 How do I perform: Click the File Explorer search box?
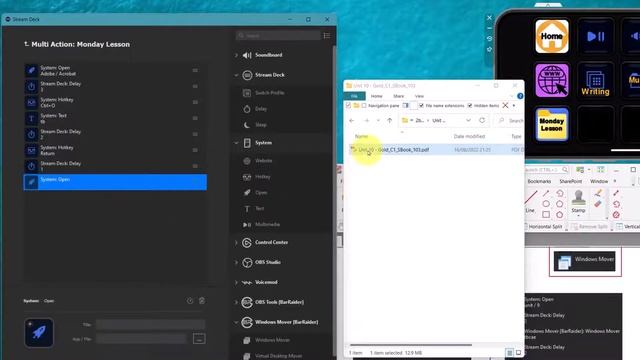click(x=509, y=120)
